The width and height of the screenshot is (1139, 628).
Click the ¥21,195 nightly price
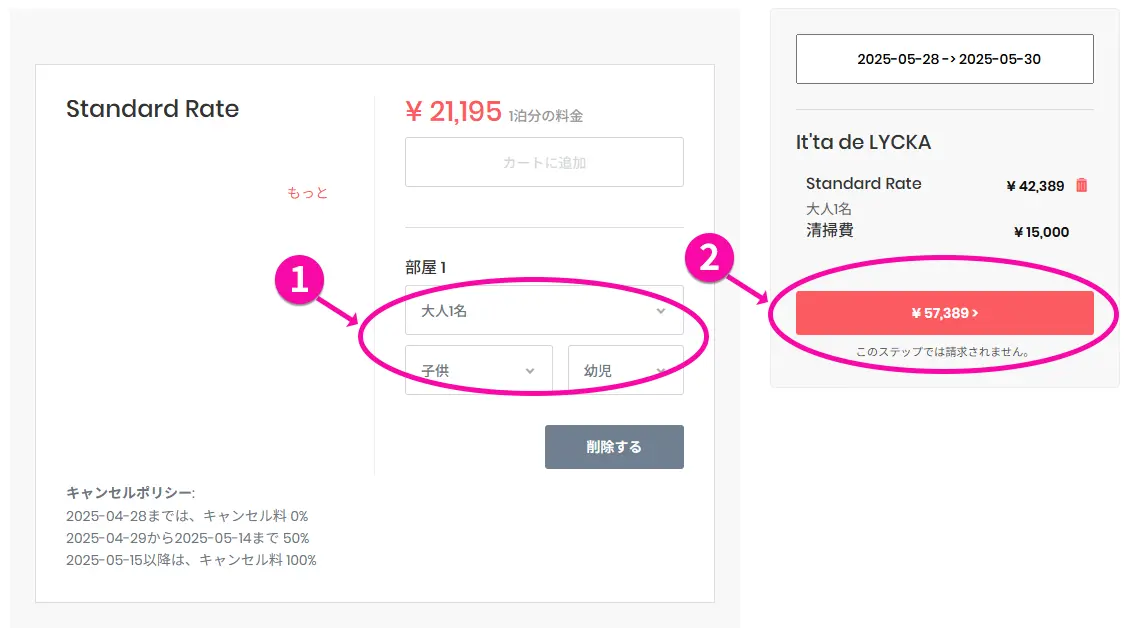pyautogui.click(x=453, y=112)
